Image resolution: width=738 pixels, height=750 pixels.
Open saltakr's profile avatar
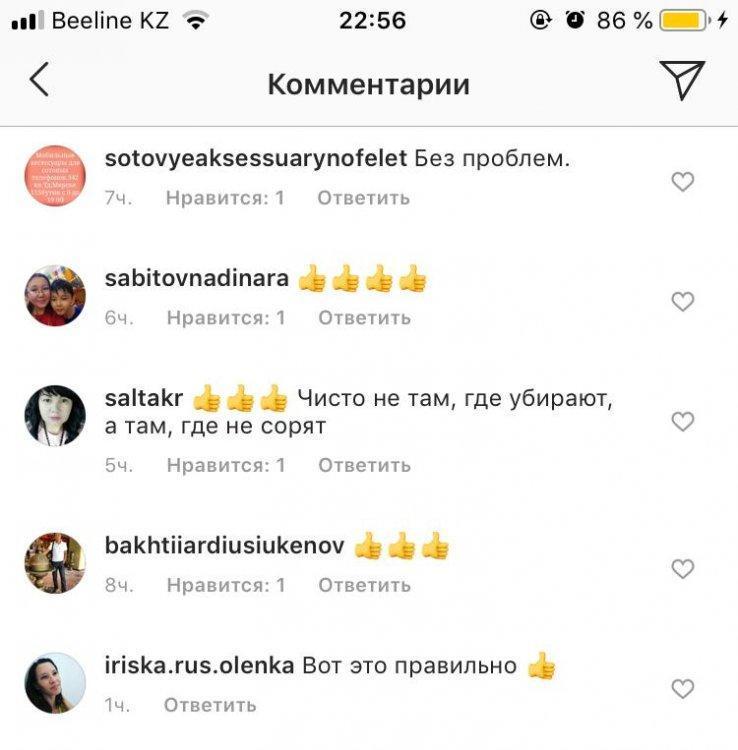[55, 416]
